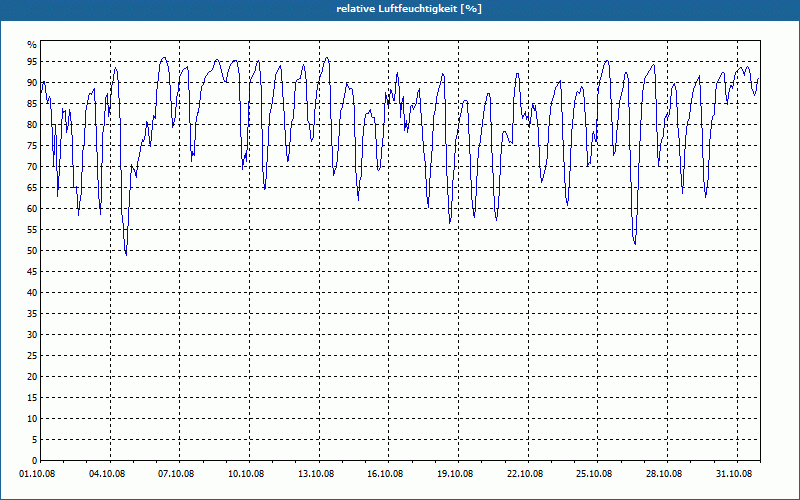Click the y-axis value 90
Screen dimensions: 800x500
[x=32, y=83]
